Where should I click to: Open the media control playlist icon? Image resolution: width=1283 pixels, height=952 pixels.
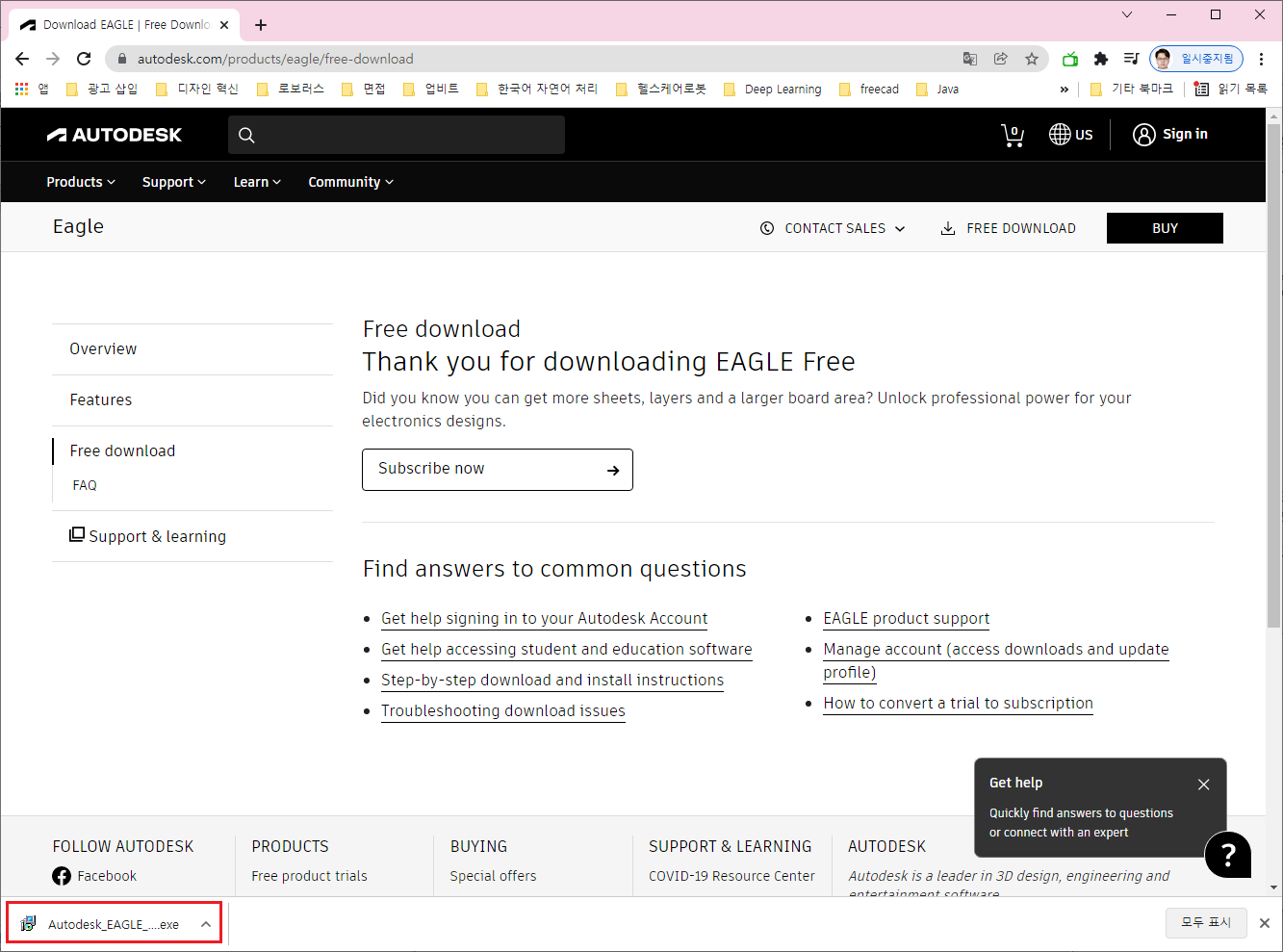tap(1132, 59)
